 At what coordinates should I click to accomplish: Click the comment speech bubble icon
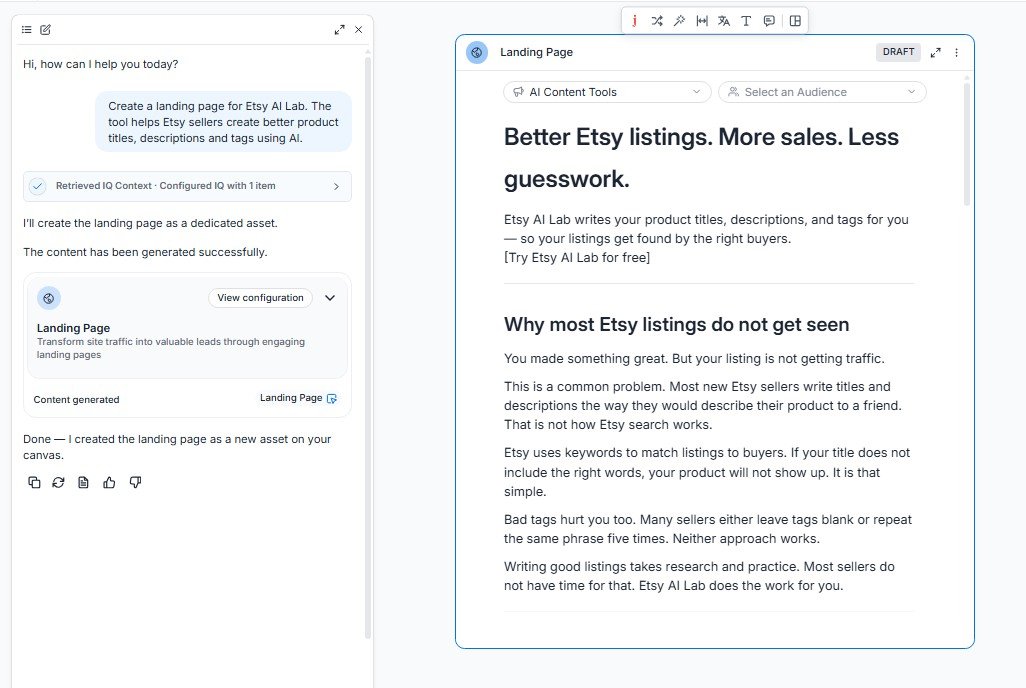769,21
